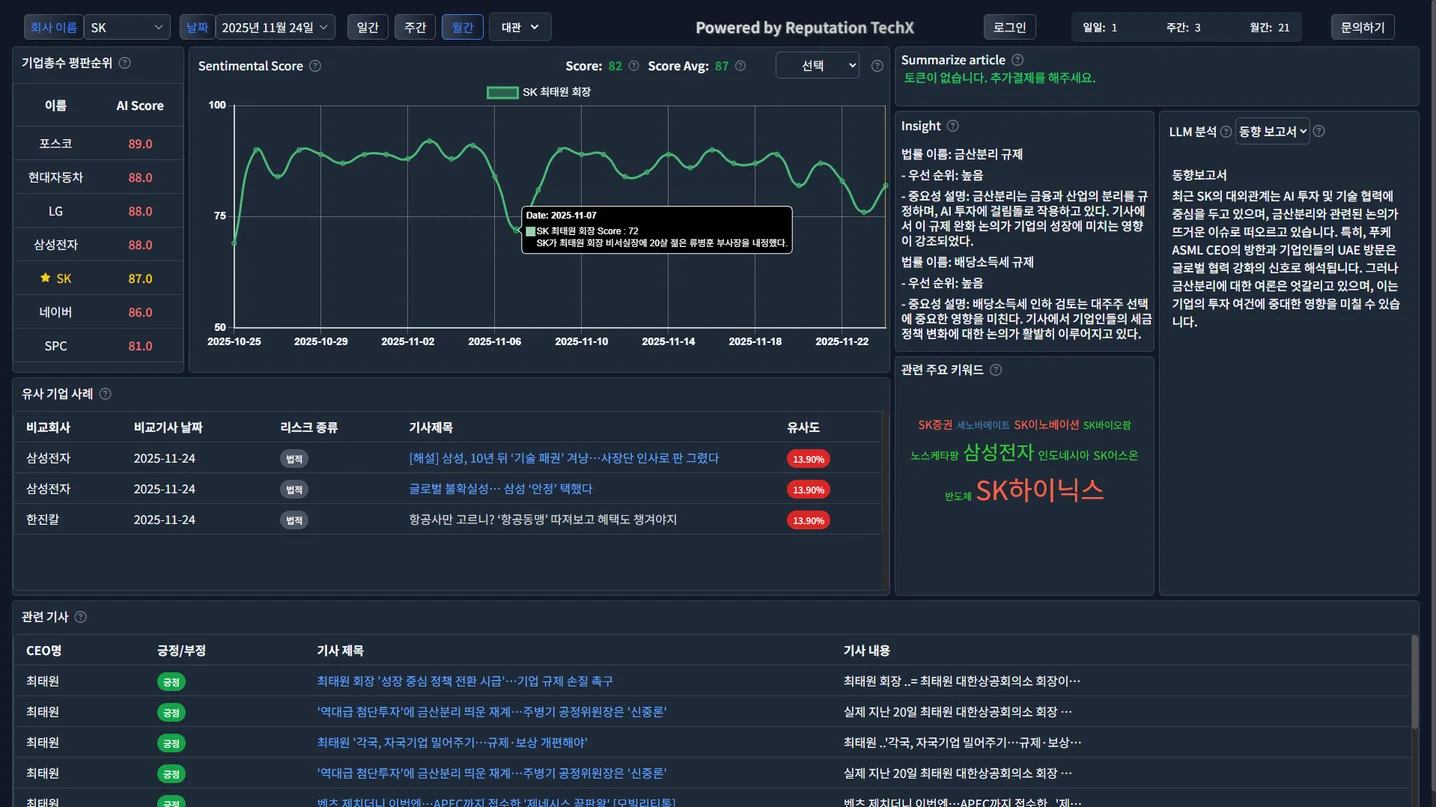This screenshot has width=1436, height=807.
Task: Click the 유사 기업 사례 help icon
Action: click(106, 393)
